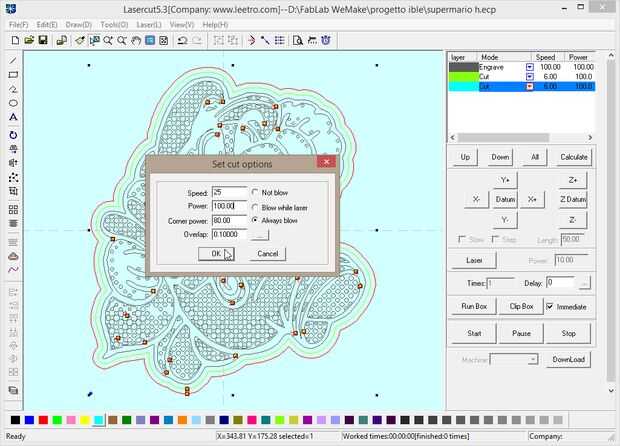Click the Datum button

pos(505,199)
